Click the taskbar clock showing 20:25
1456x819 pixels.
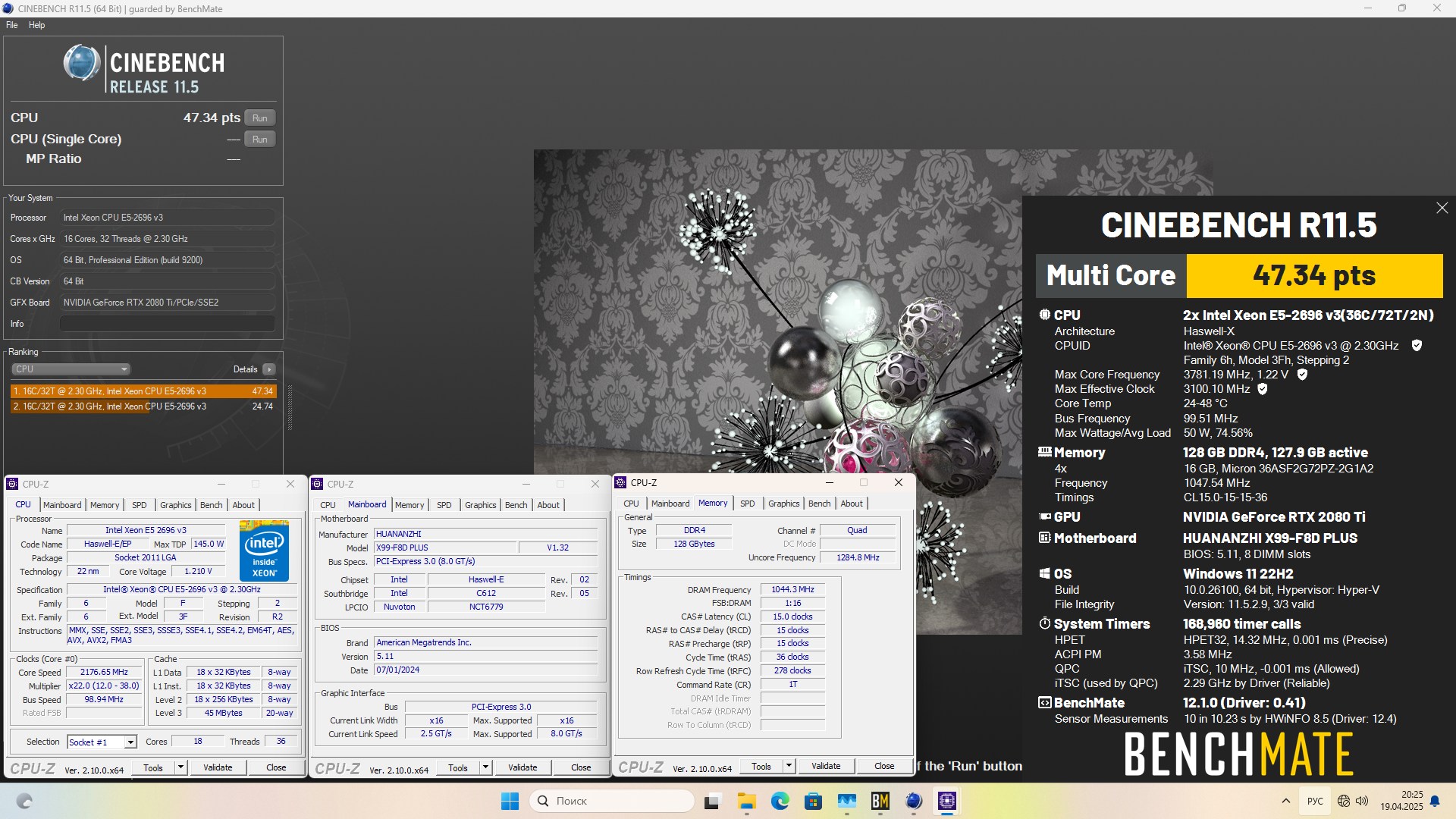tap(1401, 801)
